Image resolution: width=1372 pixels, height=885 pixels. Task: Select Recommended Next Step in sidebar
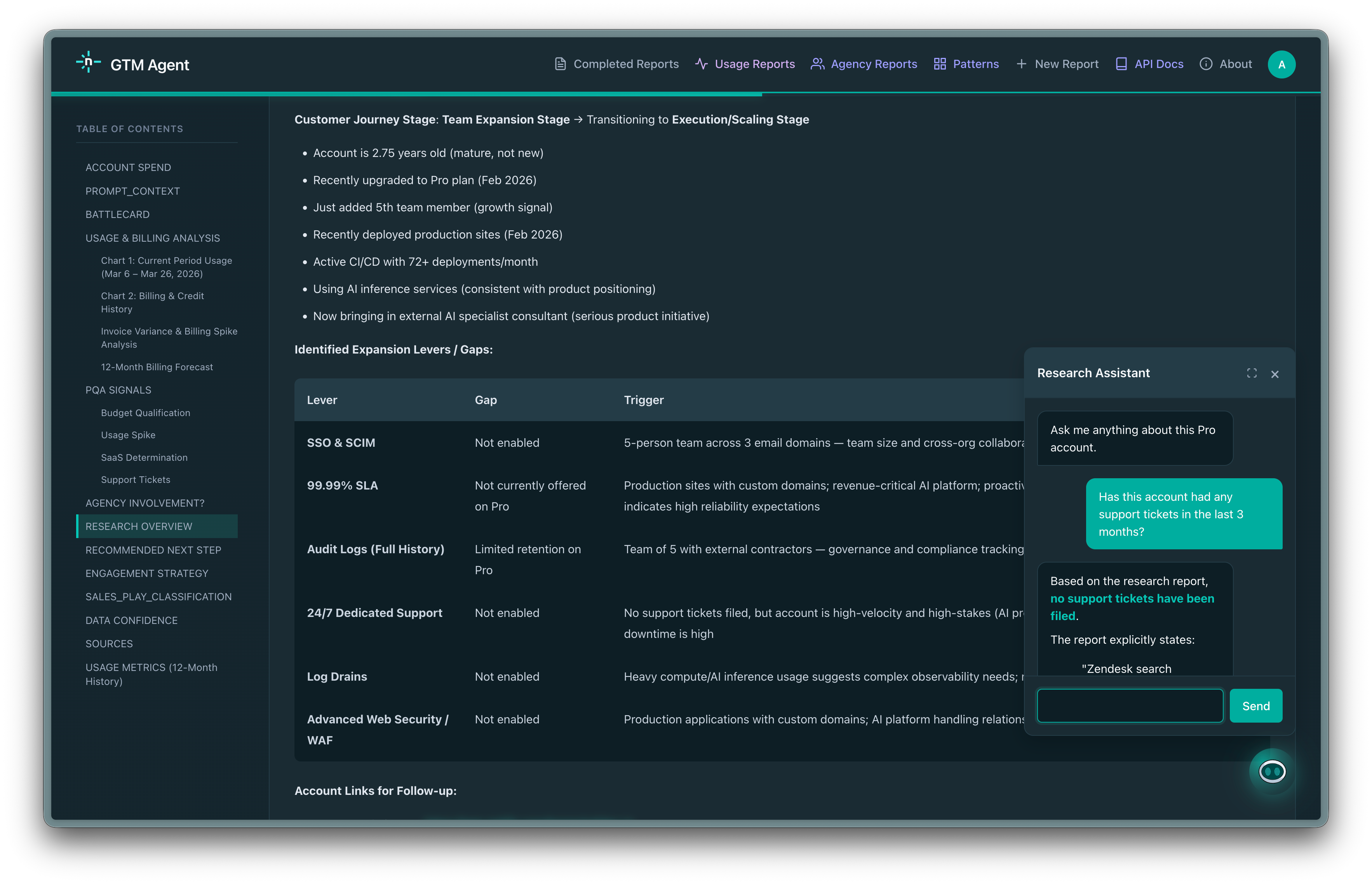153,550
